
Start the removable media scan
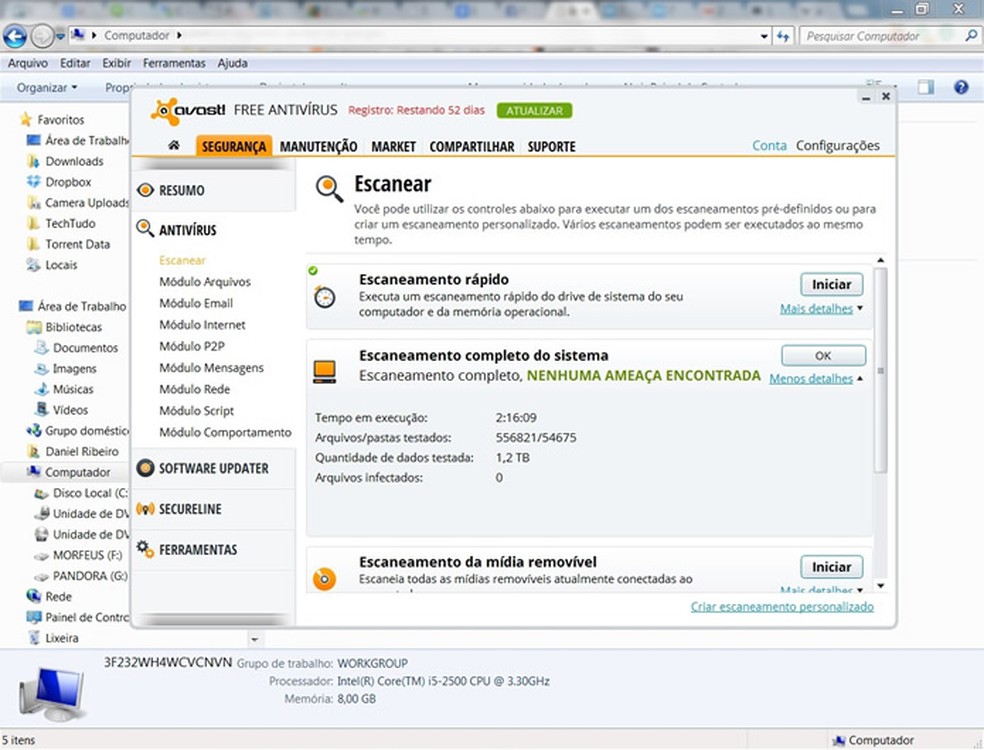click(x=832, y=567)
